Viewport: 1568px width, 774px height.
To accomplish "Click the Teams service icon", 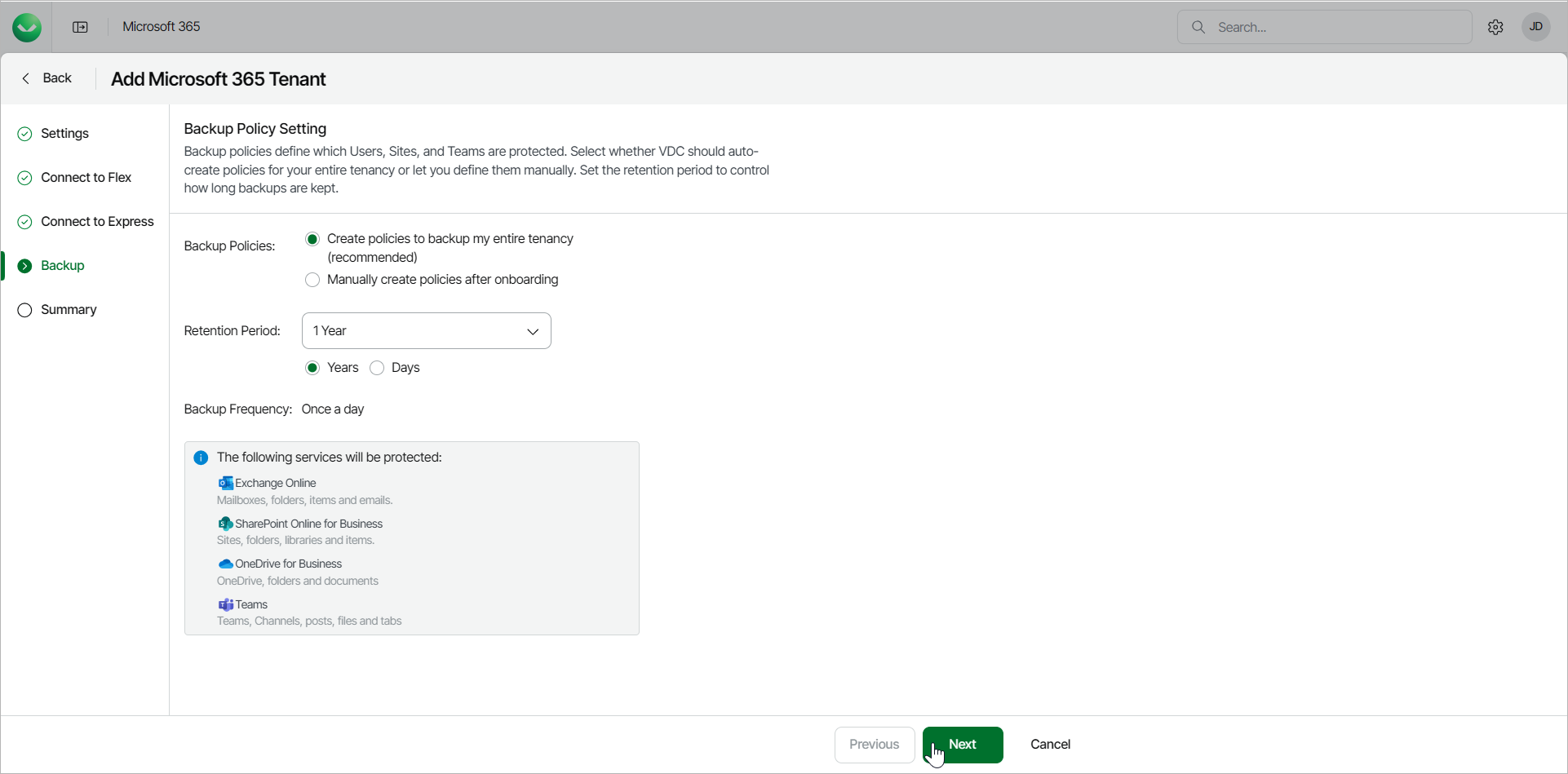I will (x=226, y=604).
